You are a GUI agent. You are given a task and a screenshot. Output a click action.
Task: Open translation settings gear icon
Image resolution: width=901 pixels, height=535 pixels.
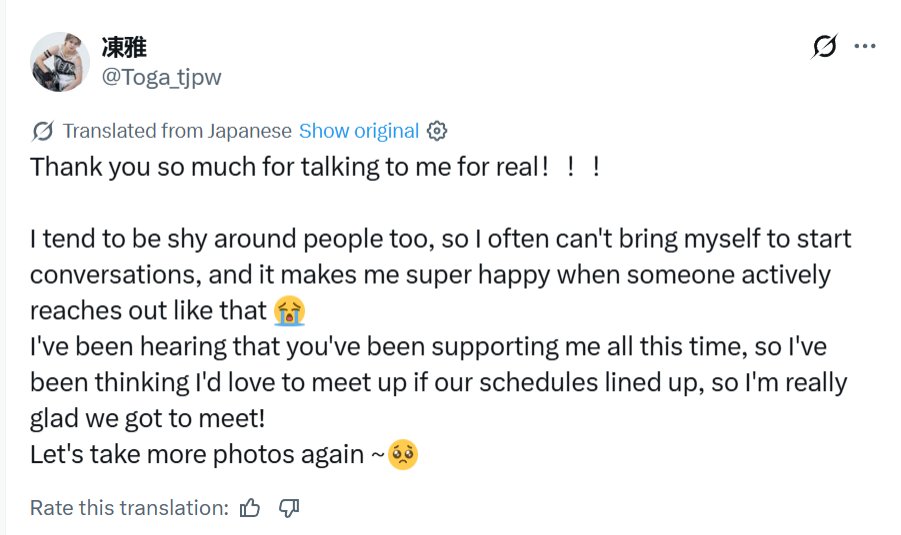[437, 131]
